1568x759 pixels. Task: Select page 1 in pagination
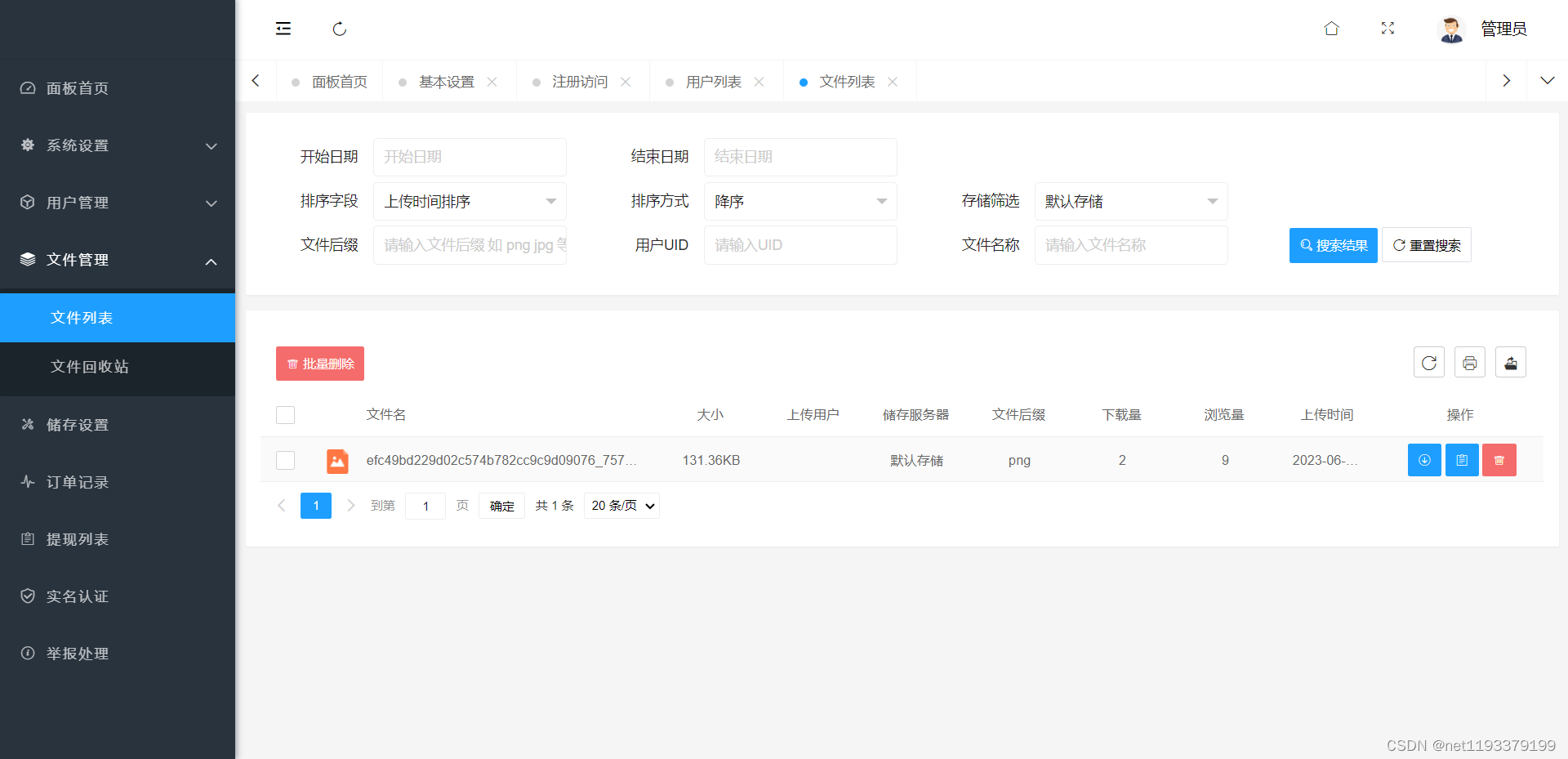[x=316, y=506]
